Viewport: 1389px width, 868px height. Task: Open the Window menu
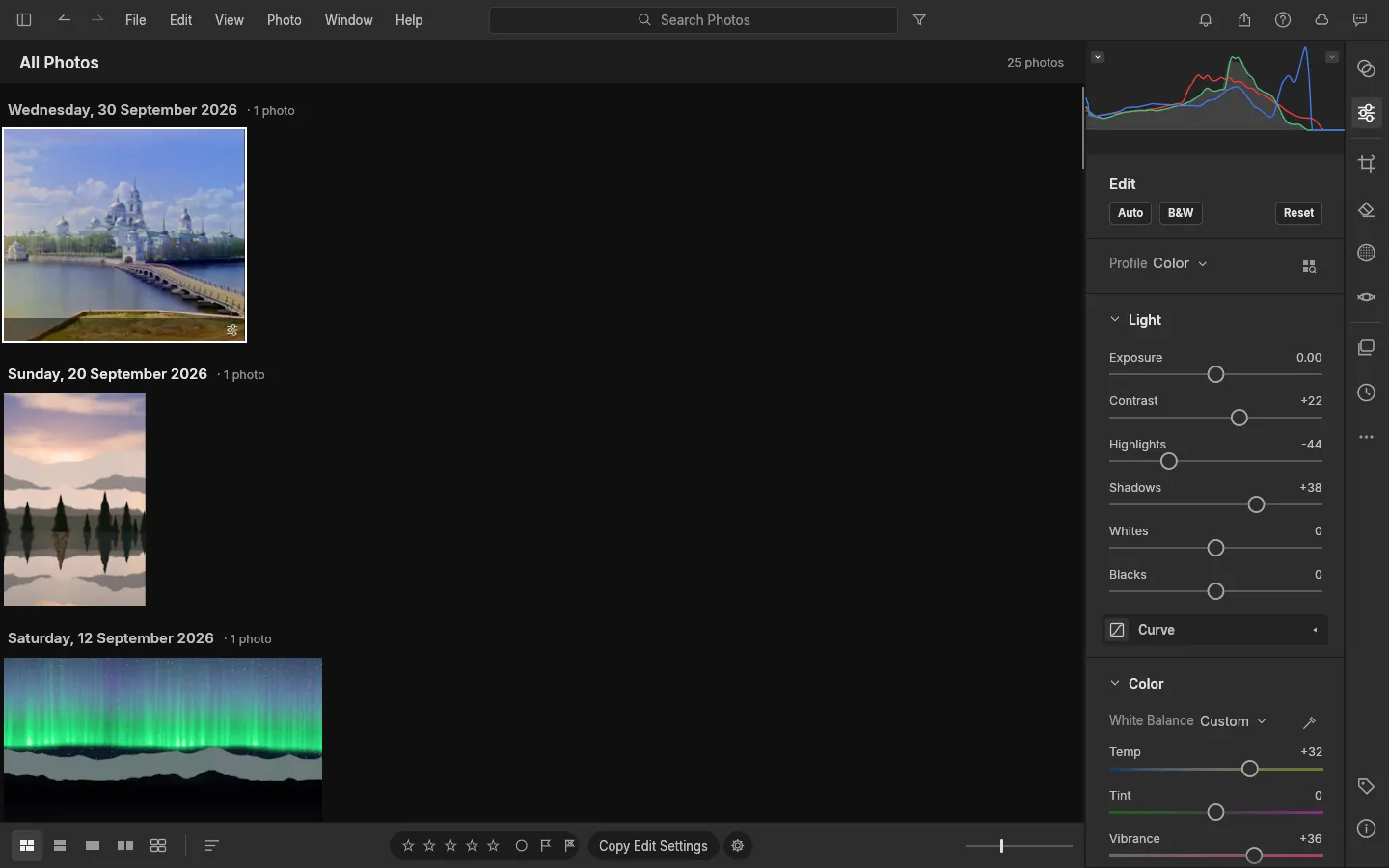pos(348,19)
